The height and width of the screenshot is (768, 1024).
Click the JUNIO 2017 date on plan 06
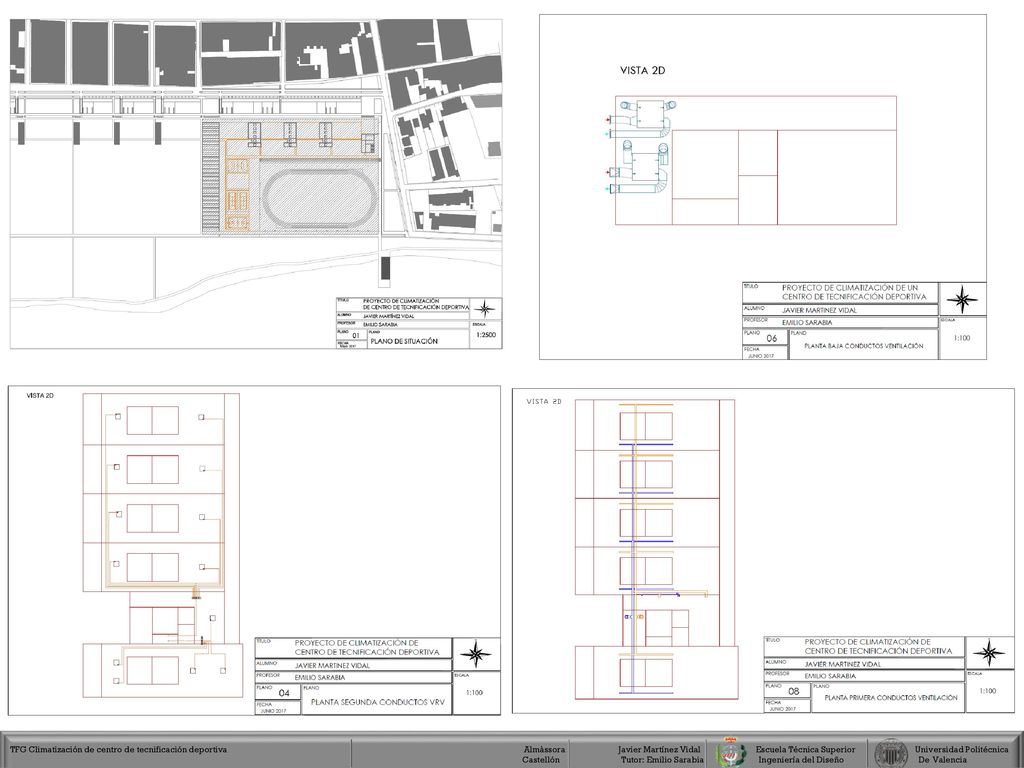[x=761, y=356]
